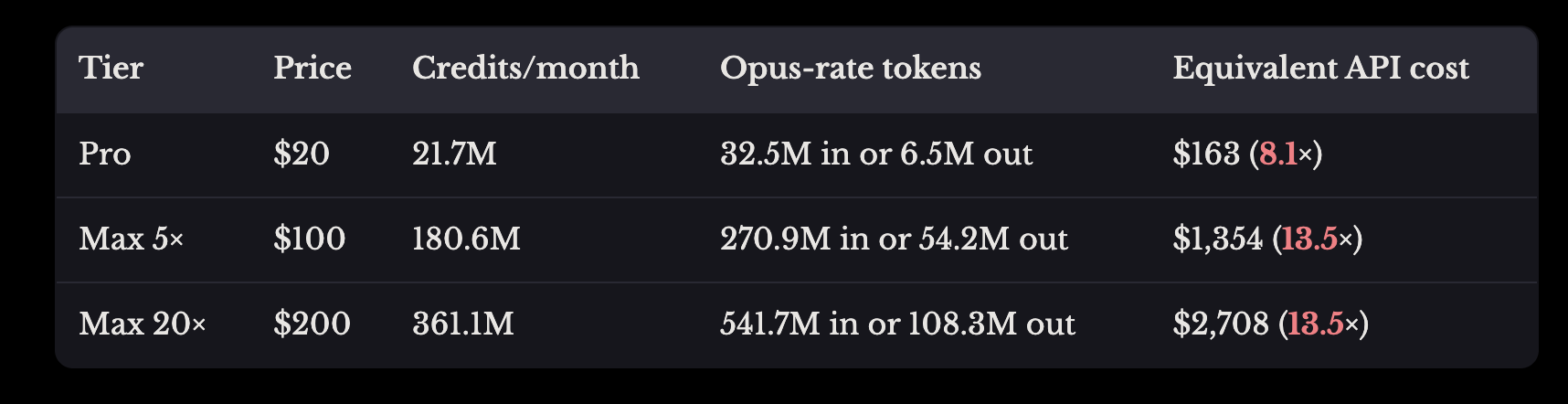Click the Tier column header

[x=111, y=69]
